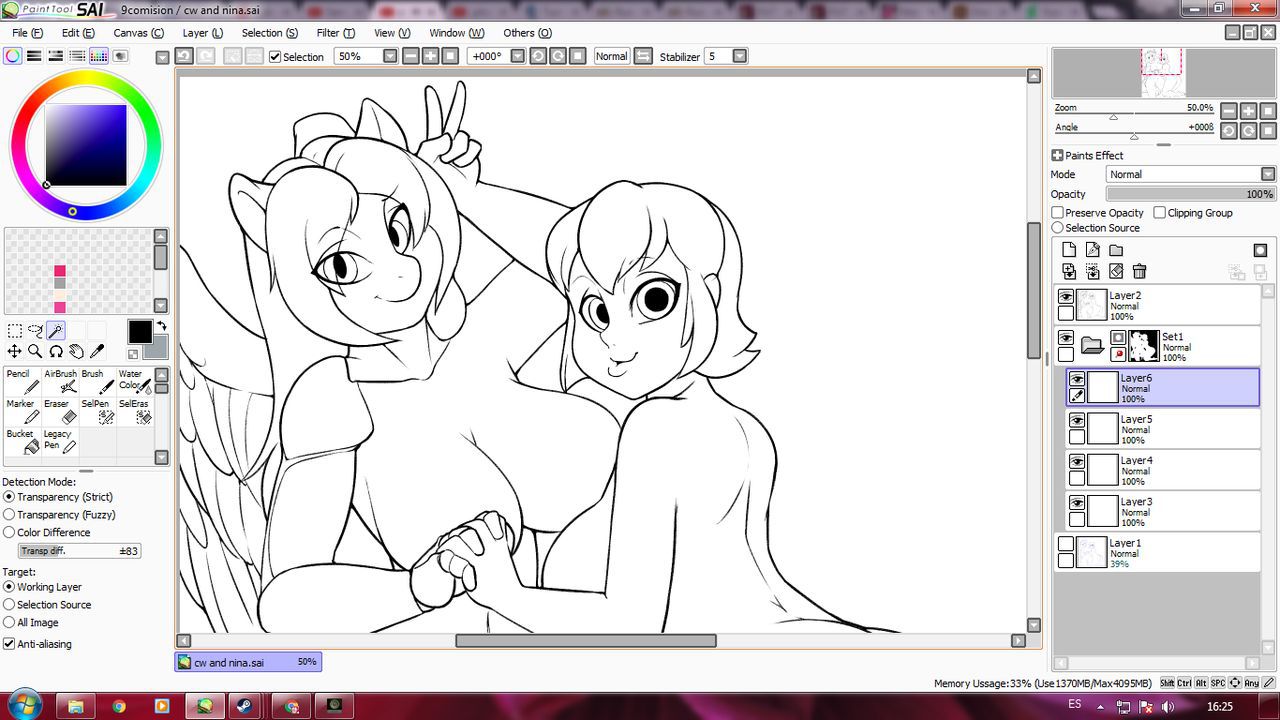Set target to All Image

pyautogui.click(x=9, y=623)
